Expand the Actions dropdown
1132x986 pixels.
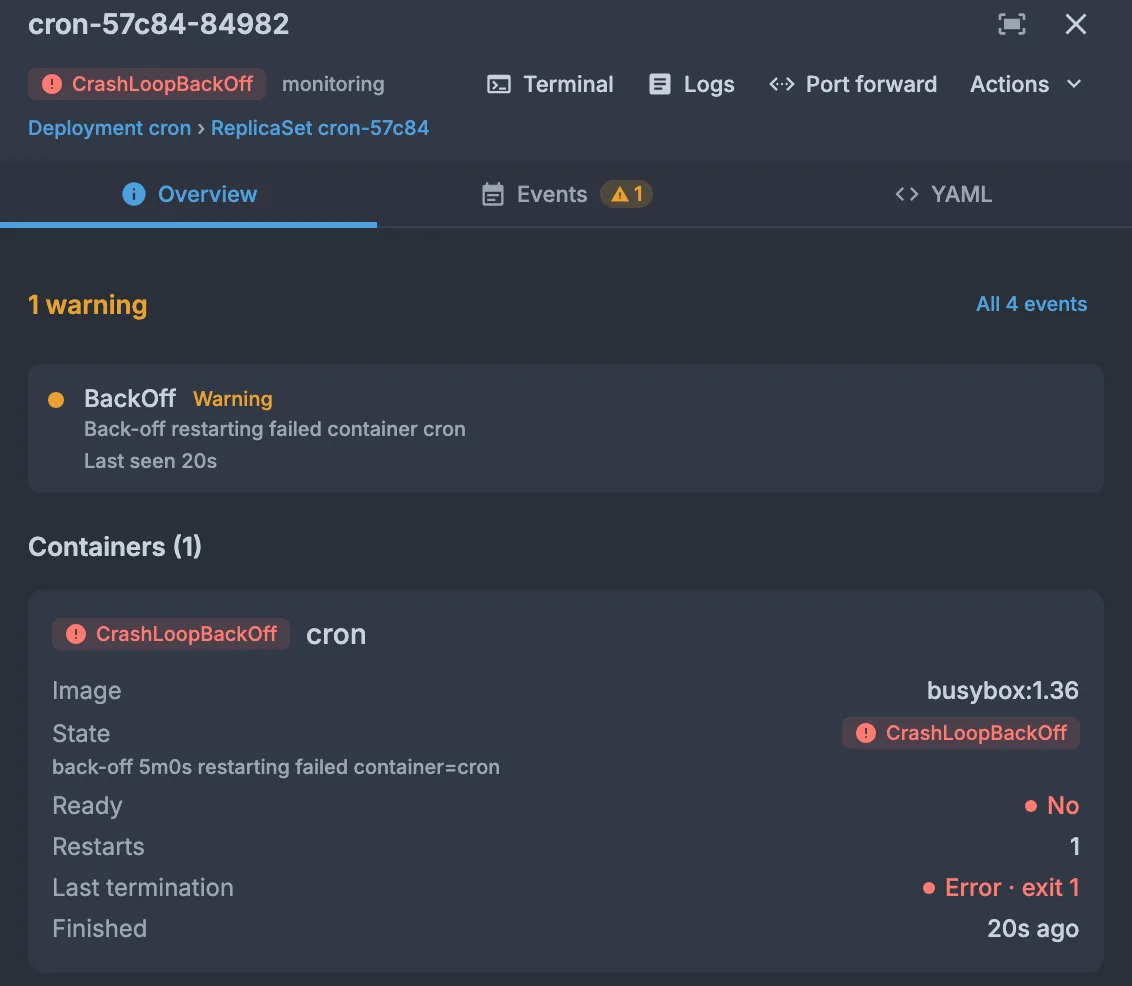click(x=1025, y=84)
